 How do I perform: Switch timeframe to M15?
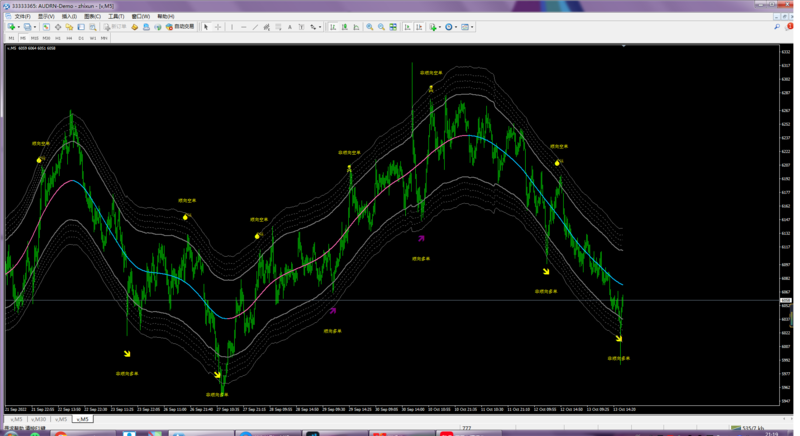35,38
